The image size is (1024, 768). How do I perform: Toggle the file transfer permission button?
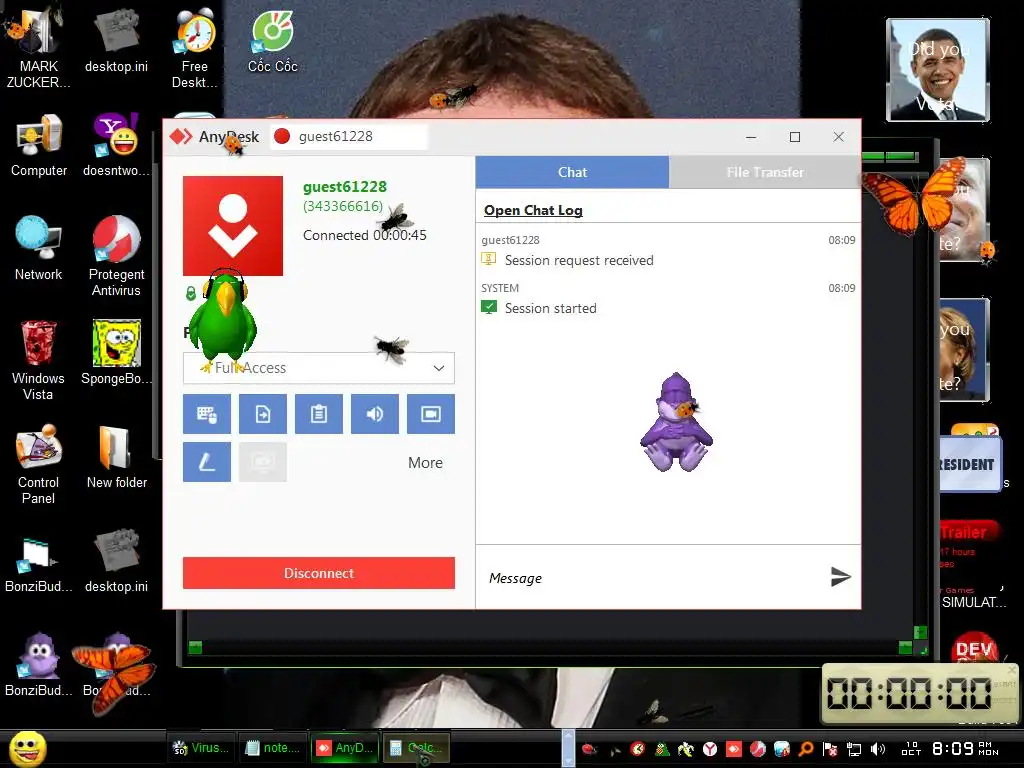point(263,414)
